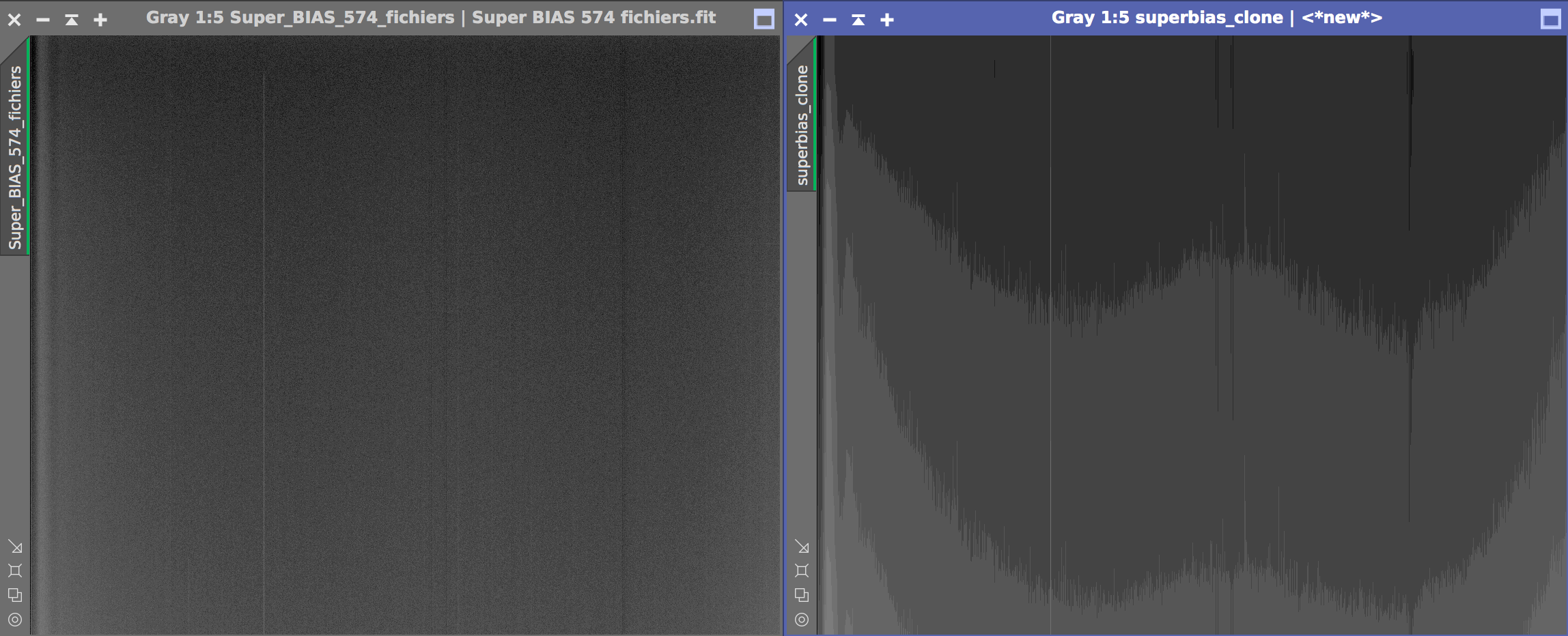Image resolution: width=1568 pixels, height=636 pixels.
Task: Zoom out on the Super BIAS 574 image
Action: pos(42,18)
